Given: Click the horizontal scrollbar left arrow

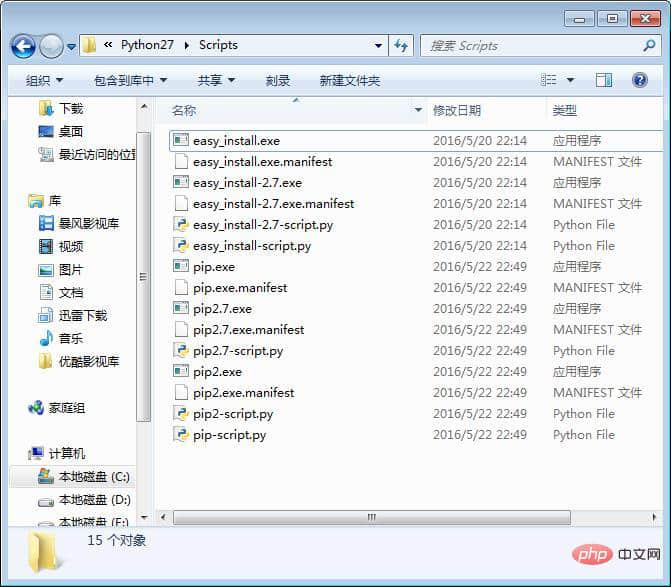Looking at the screenshot, I should click(163, 517).
